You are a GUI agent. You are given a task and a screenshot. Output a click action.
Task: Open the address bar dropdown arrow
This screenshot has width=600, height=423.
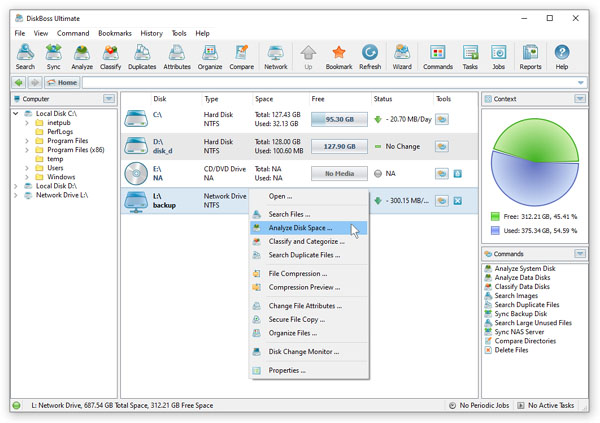[x=580, y=83]
